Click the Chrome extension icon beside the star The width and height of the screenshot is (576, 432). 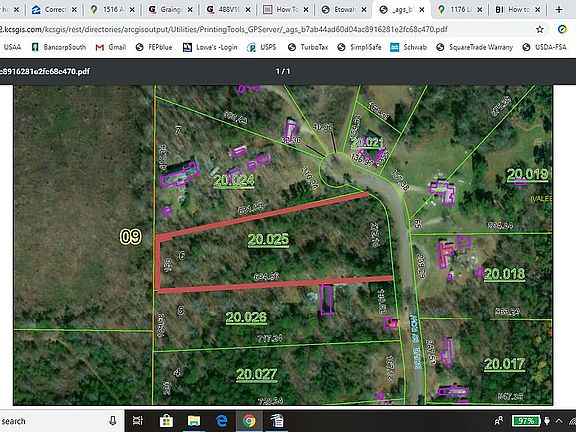tap(562, 29)
